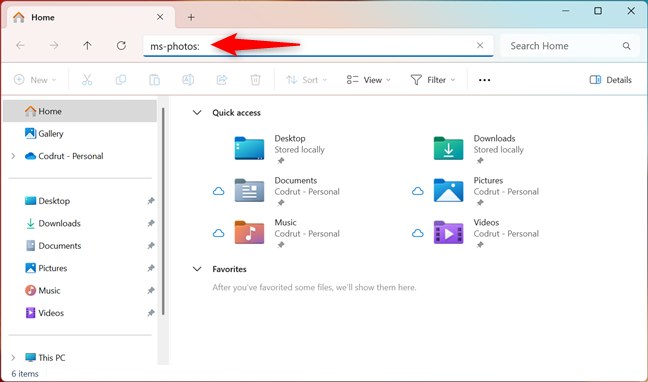Screen dimensions: 648x382
Task: Click the cloud status icon beside Documents
Action: (219, 191)
